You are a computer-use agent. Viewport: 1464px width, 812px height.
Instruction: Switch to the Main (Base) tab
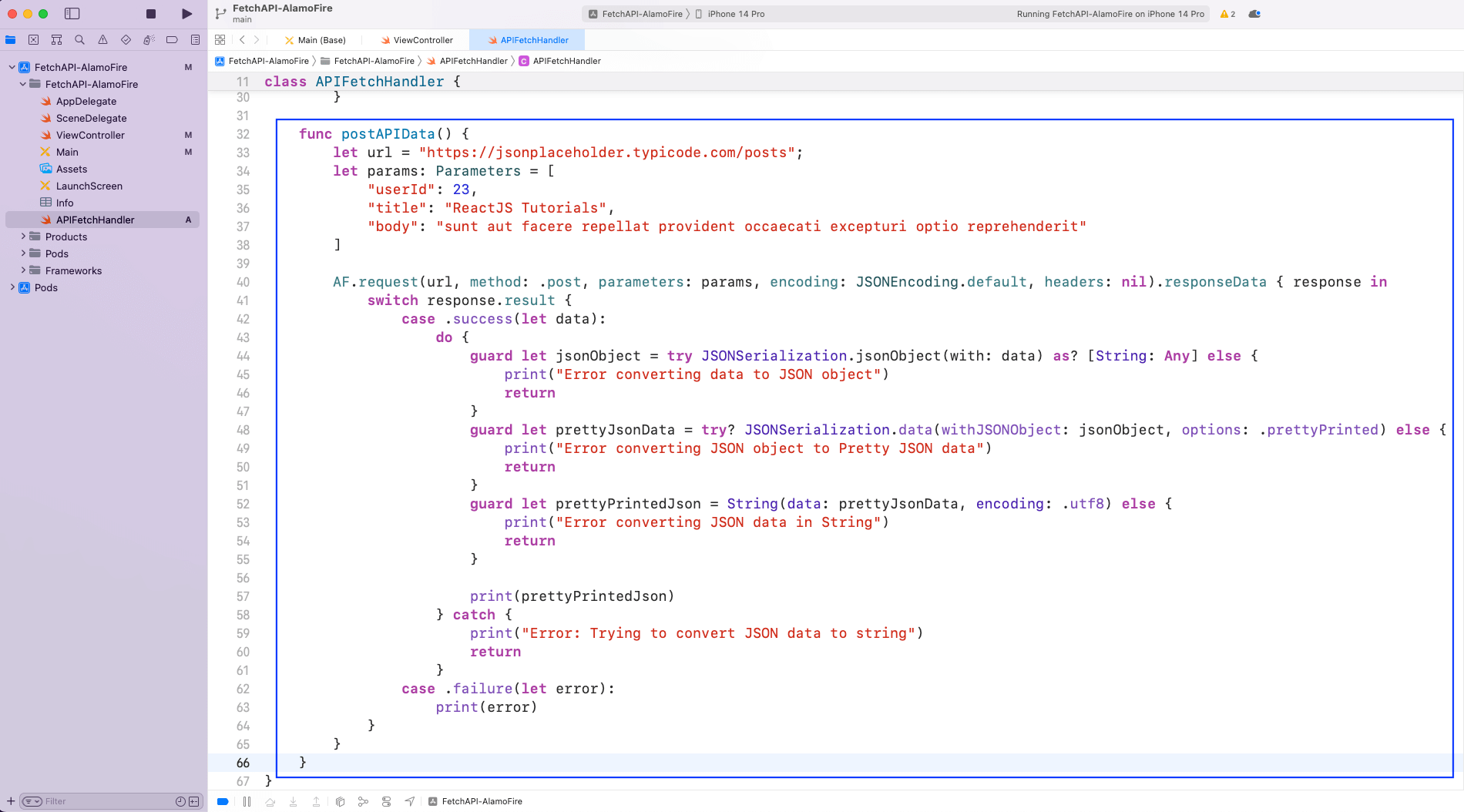click(x=321, y=40)
